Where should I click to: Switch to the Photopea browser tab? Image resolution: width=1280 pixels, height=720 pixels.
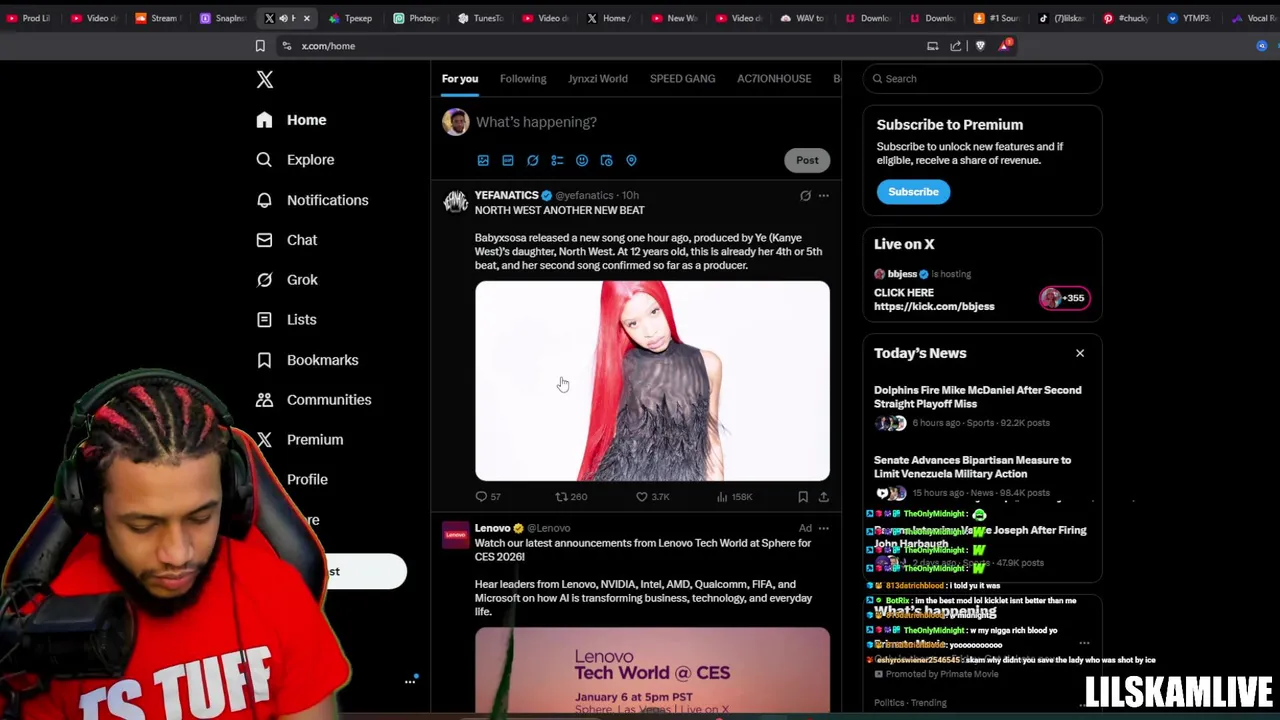click(416, 18)
